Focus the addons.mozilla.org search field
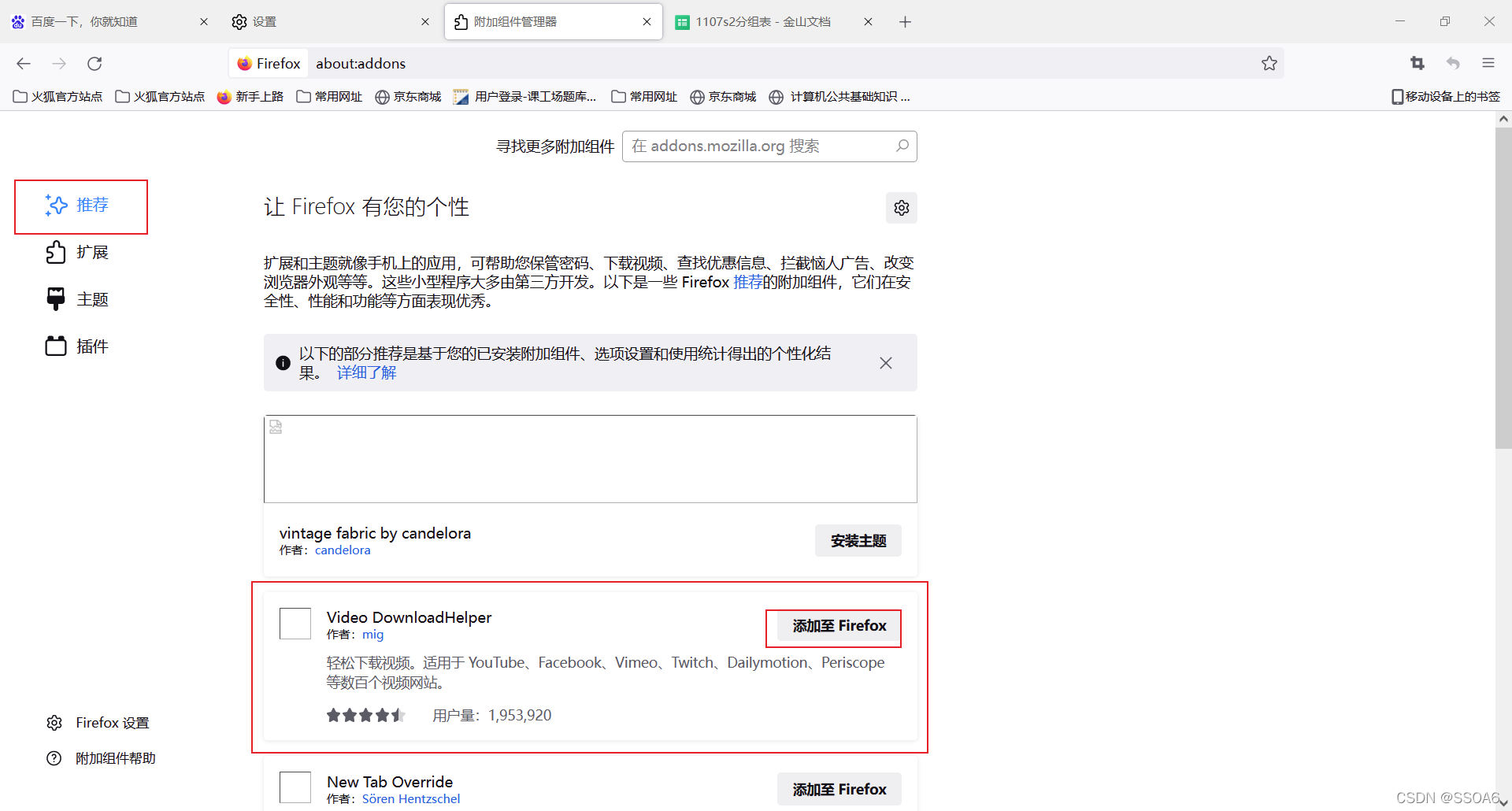 point(769,146)
